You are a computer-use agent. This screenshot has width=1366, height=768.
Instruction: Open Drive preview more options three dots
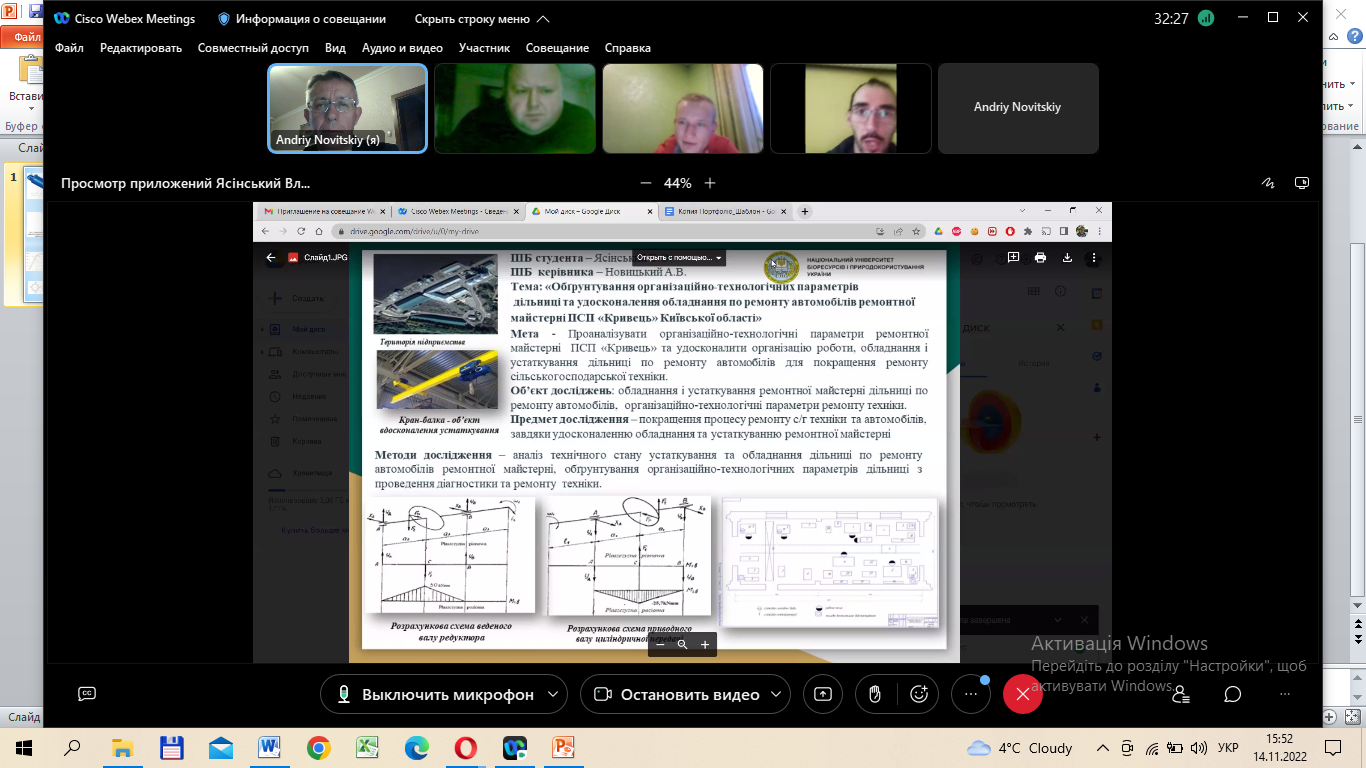pos(1095,257)
